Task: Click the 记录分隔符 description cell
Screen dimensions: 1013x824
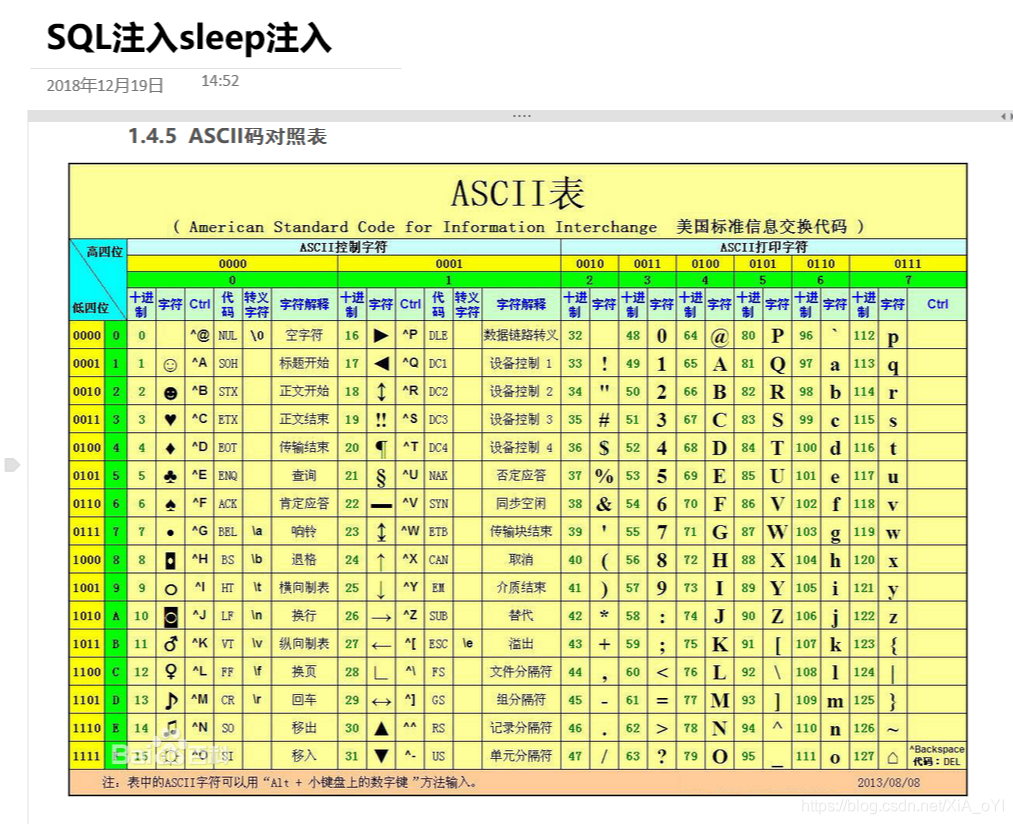Action: click(521, 728)
